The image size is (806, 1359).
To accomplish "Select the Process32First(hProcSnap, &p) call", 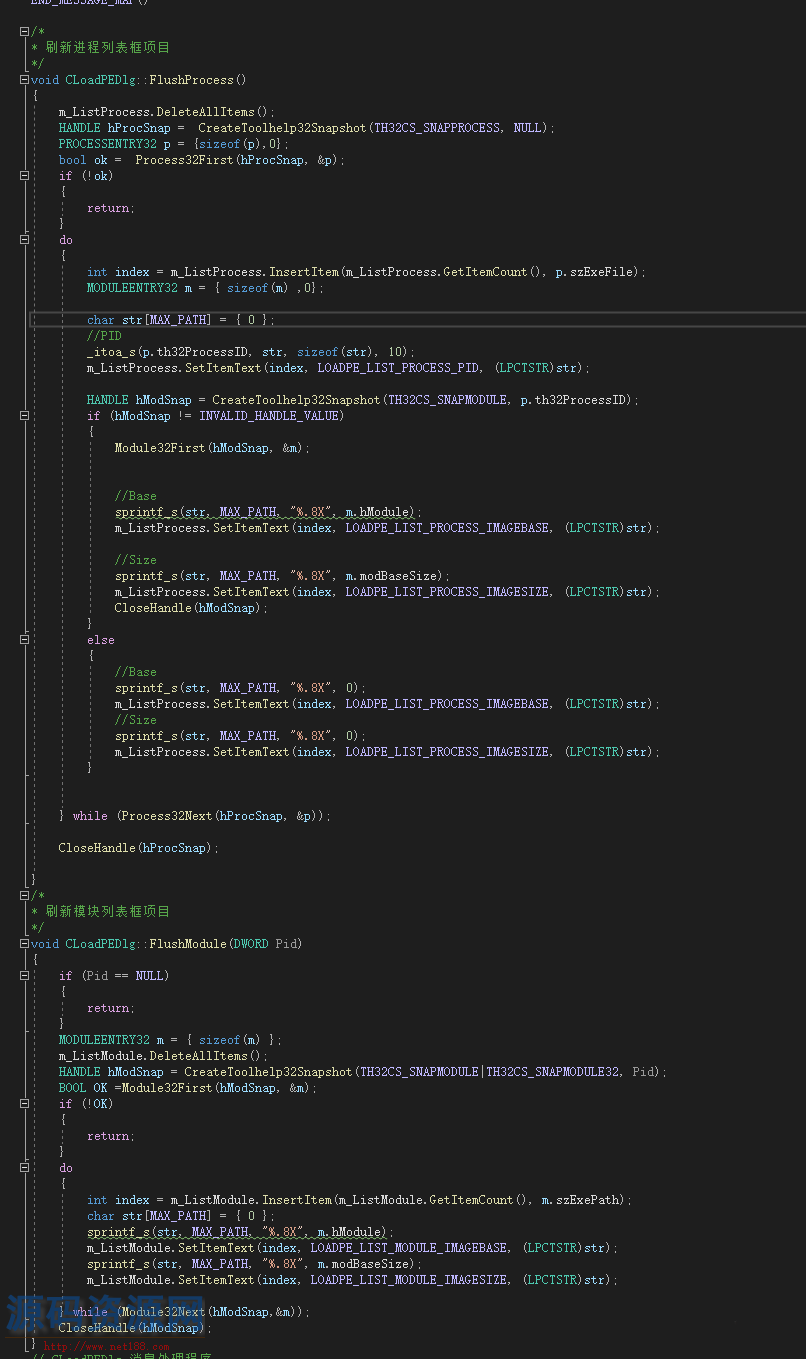I will point(239,160).
